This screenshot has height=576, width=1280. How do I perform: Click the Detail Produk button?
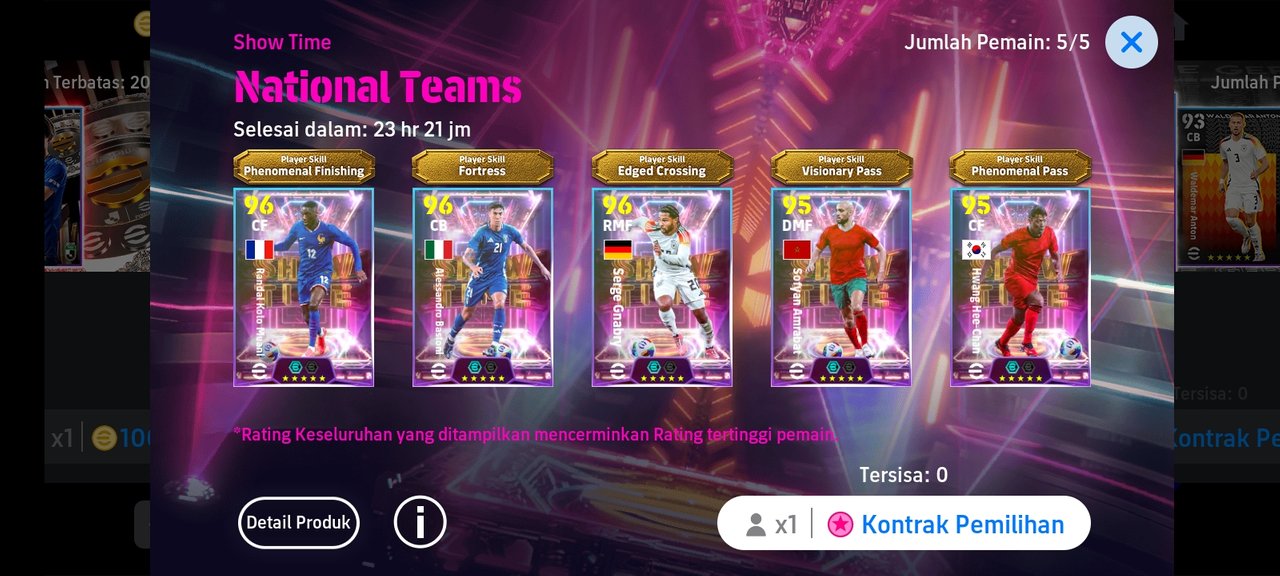(298, 522)
